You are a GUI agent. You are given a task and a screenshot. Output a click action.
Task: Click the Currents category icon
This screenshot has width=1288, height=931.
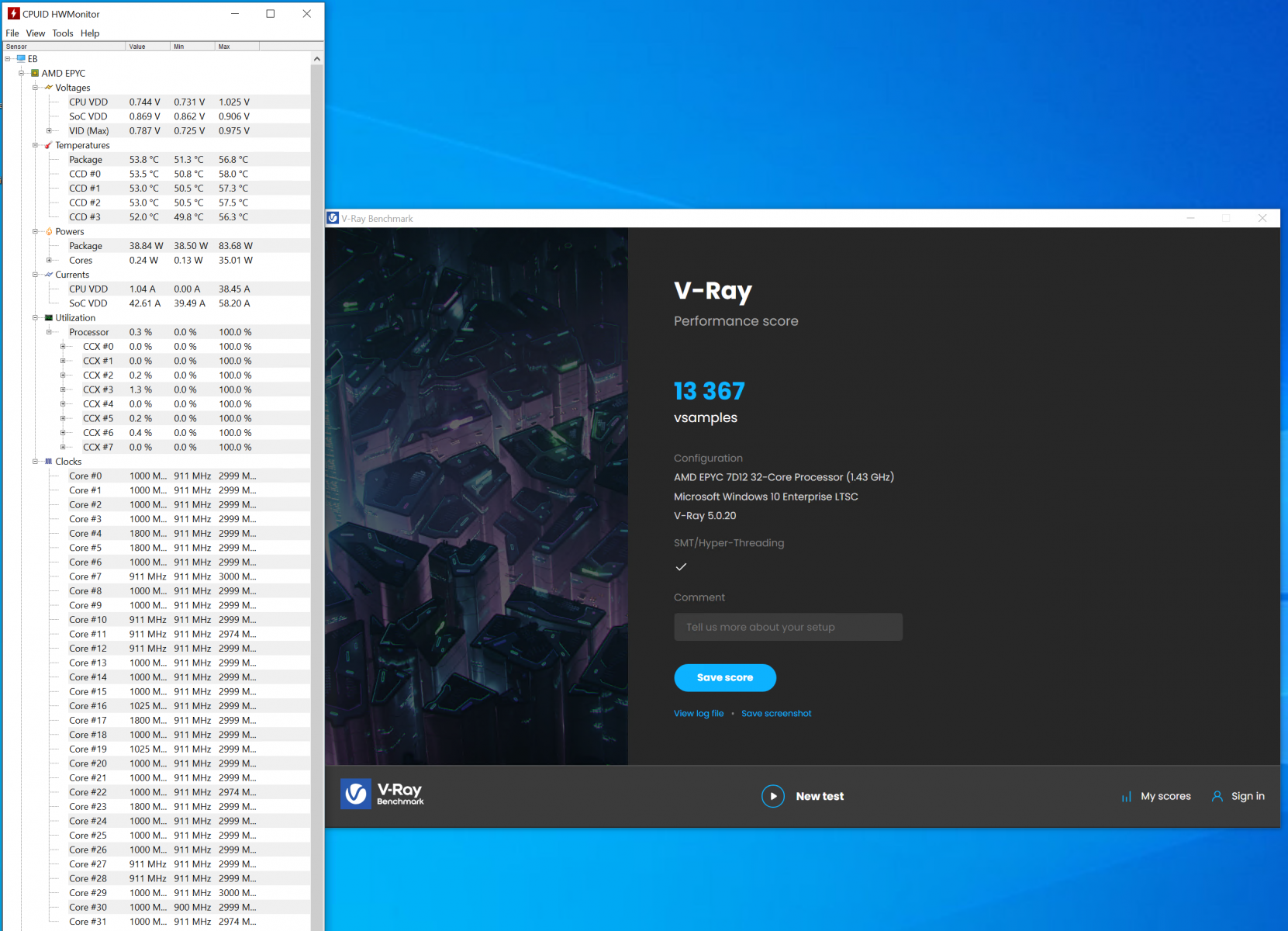coord(49,275)
